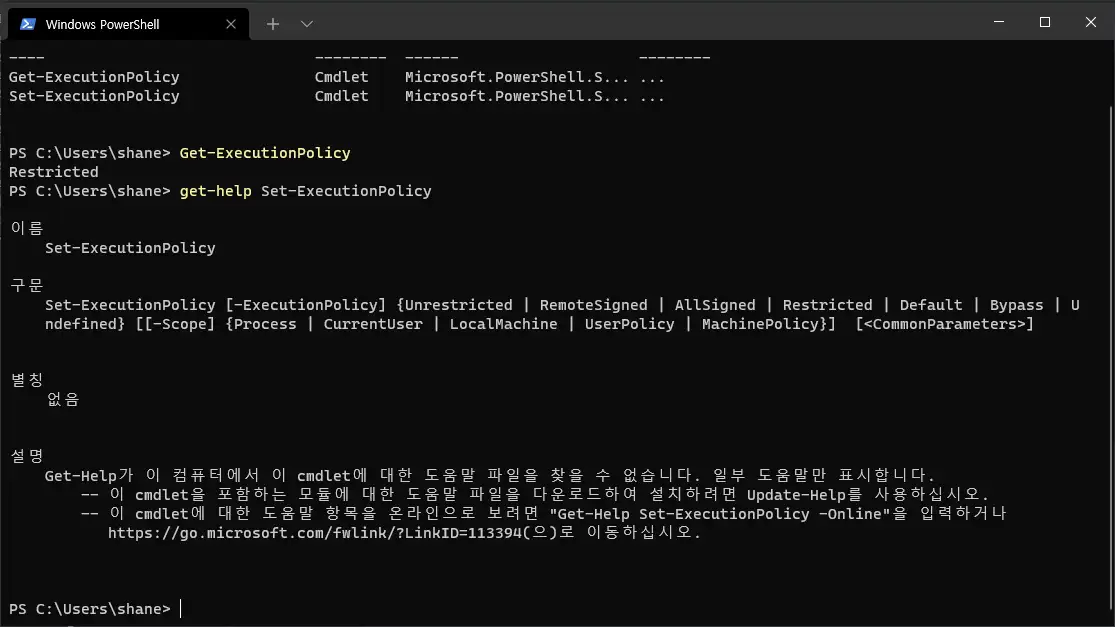Open a new tab with plus button

(273, 24)
